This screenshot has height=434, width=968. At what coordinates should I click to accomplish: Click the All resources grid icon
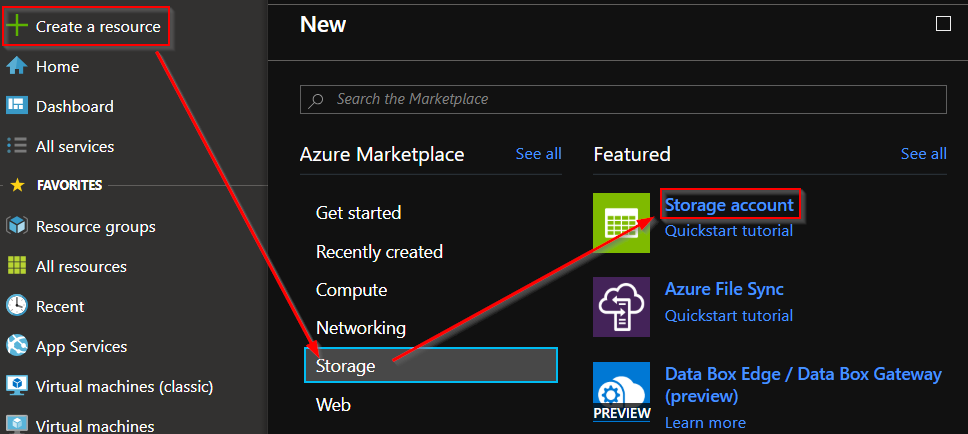(x=17, y=266)
